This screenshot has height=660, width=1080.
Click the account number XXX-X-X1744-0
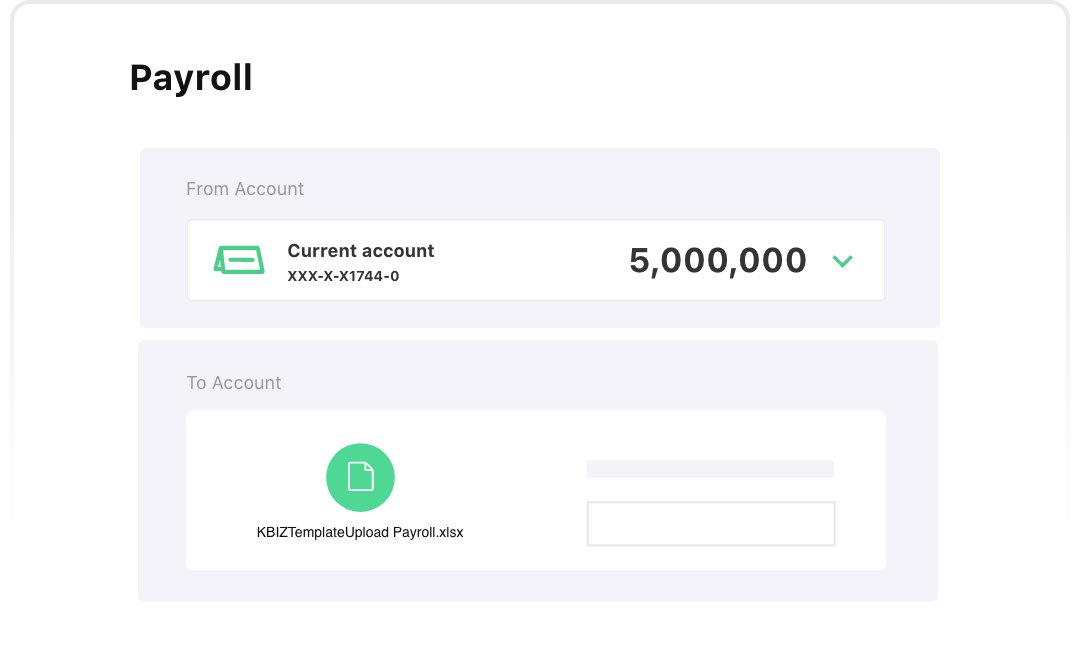click(343, 276)
